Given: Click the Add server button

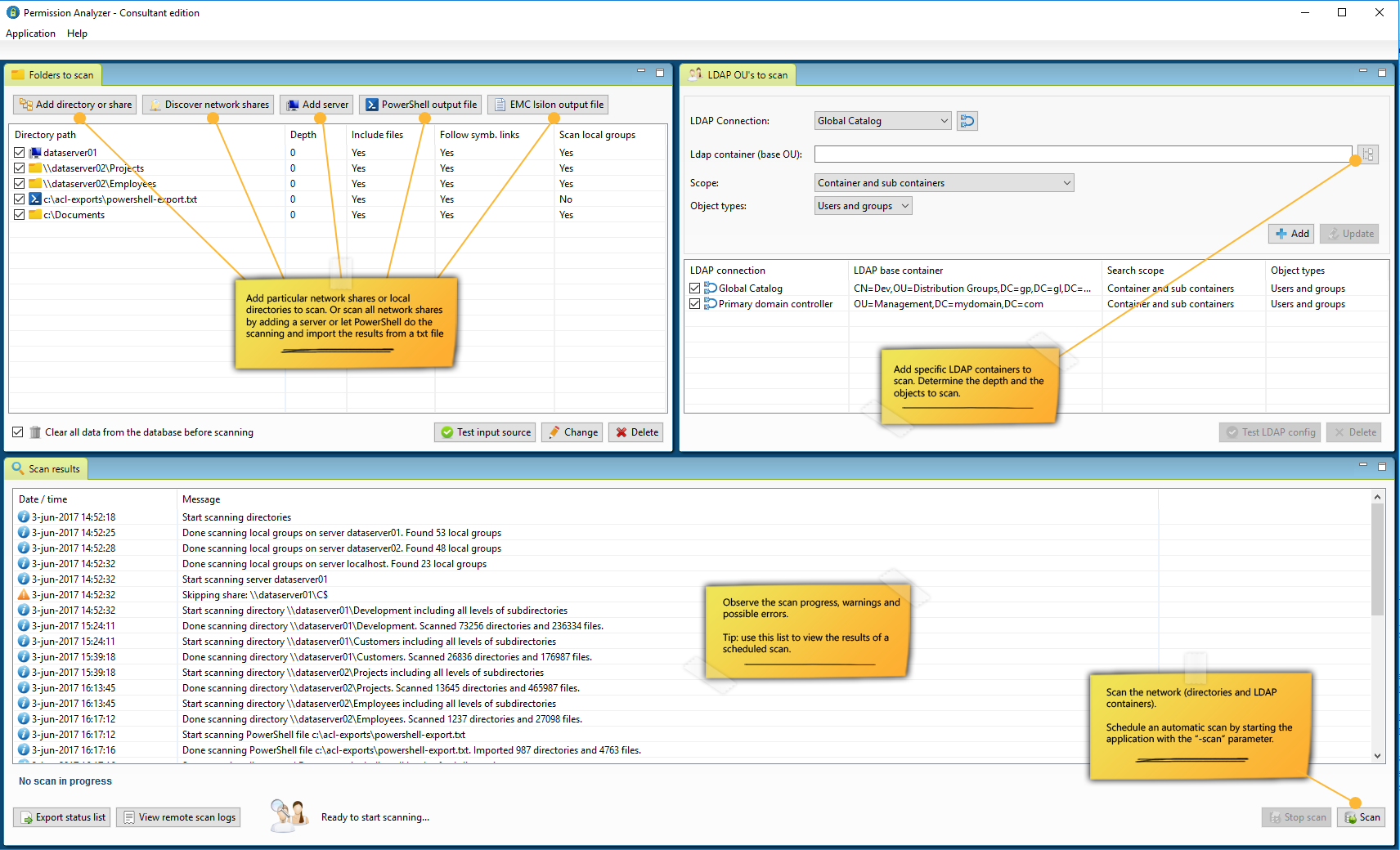Looking at the screenshot, I should (316, 105).
